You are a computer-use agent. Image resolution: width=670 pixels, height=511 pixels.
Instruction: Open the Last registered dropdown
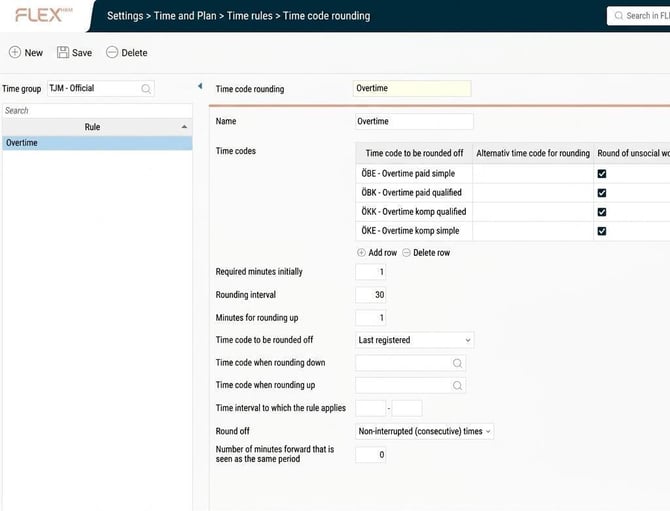click(414, 340)
